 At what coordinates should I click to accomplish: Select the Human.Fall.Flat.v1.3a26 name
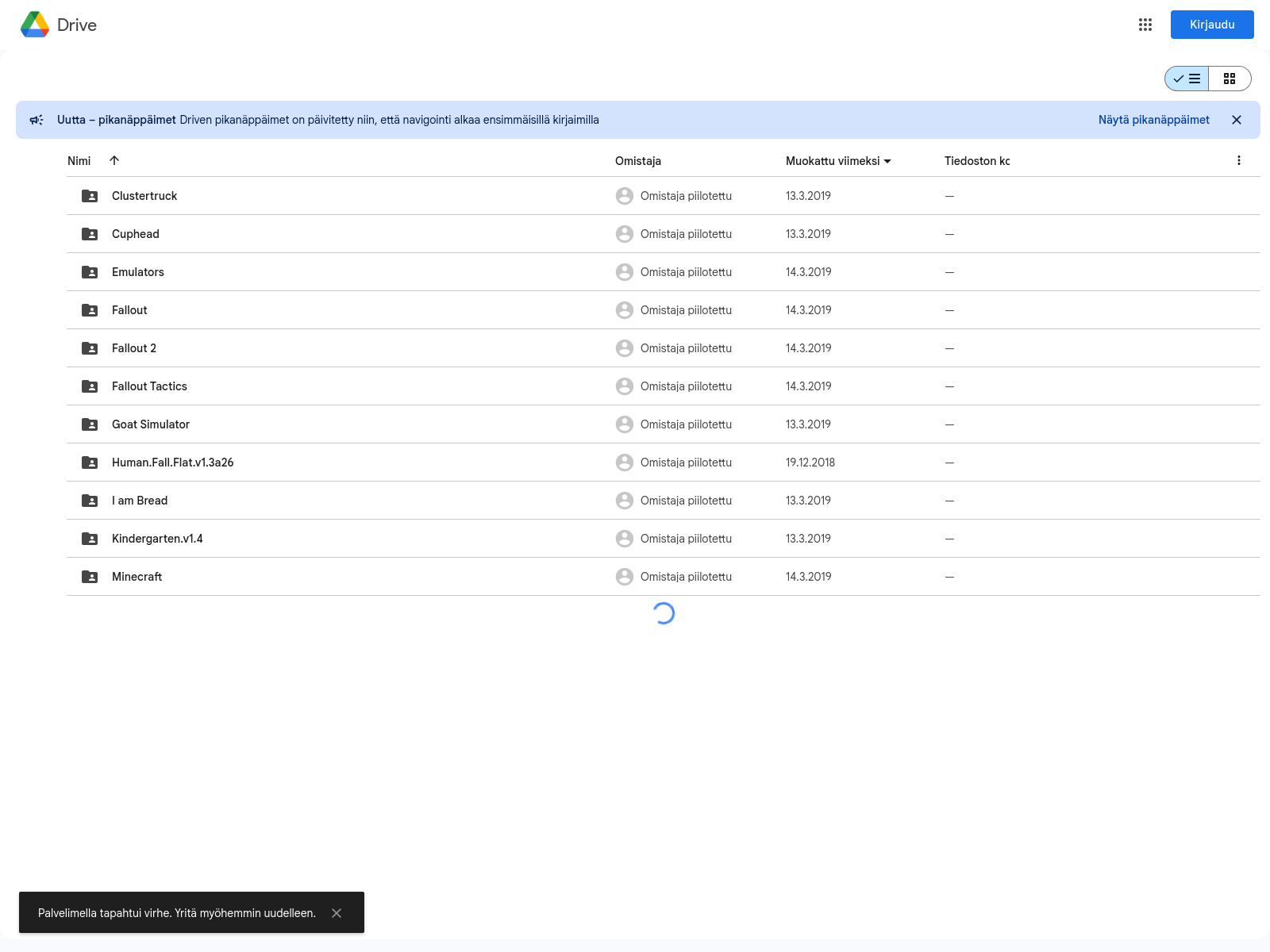click(173, 463)
